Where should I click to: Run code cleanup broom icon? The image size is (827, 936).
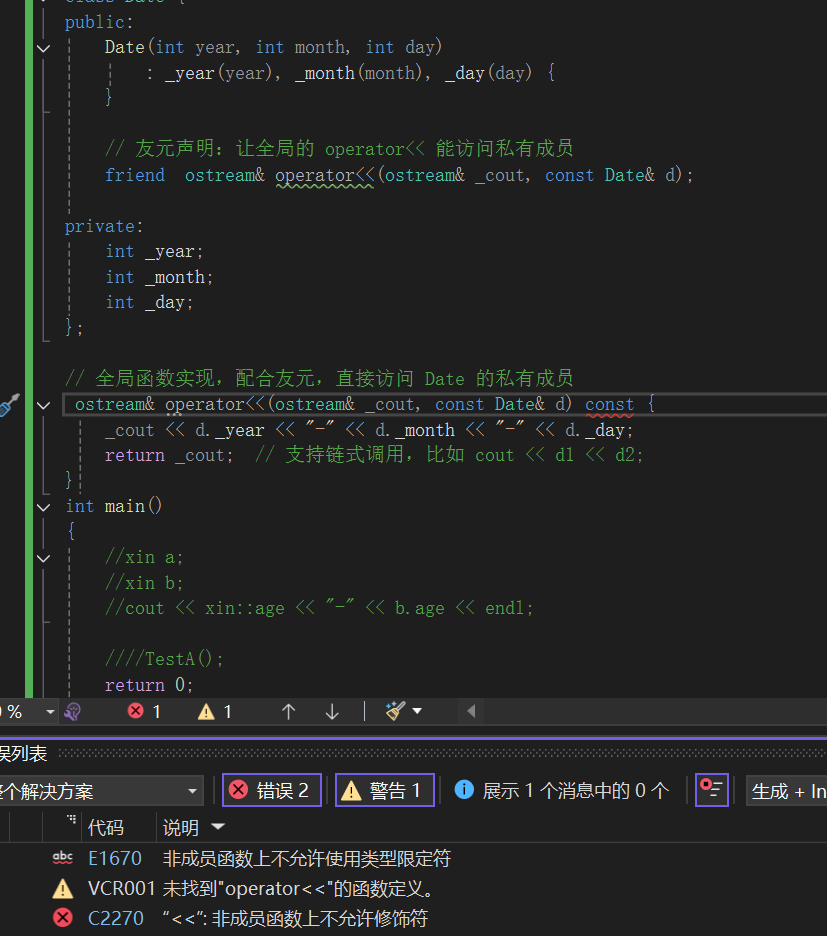[395, 711]
